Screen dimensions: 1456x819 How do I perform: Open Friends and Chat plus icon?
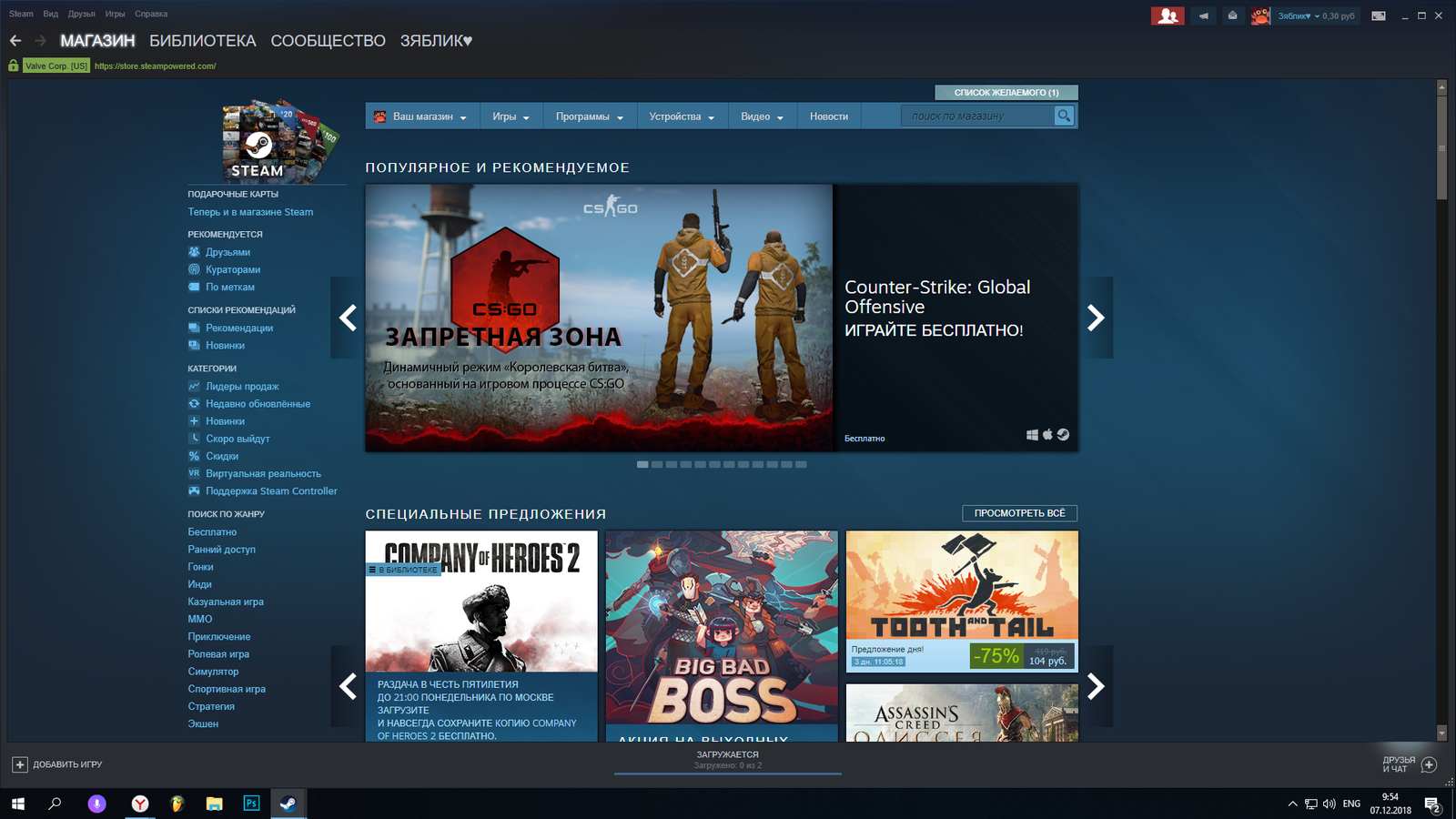[1429, 764]
